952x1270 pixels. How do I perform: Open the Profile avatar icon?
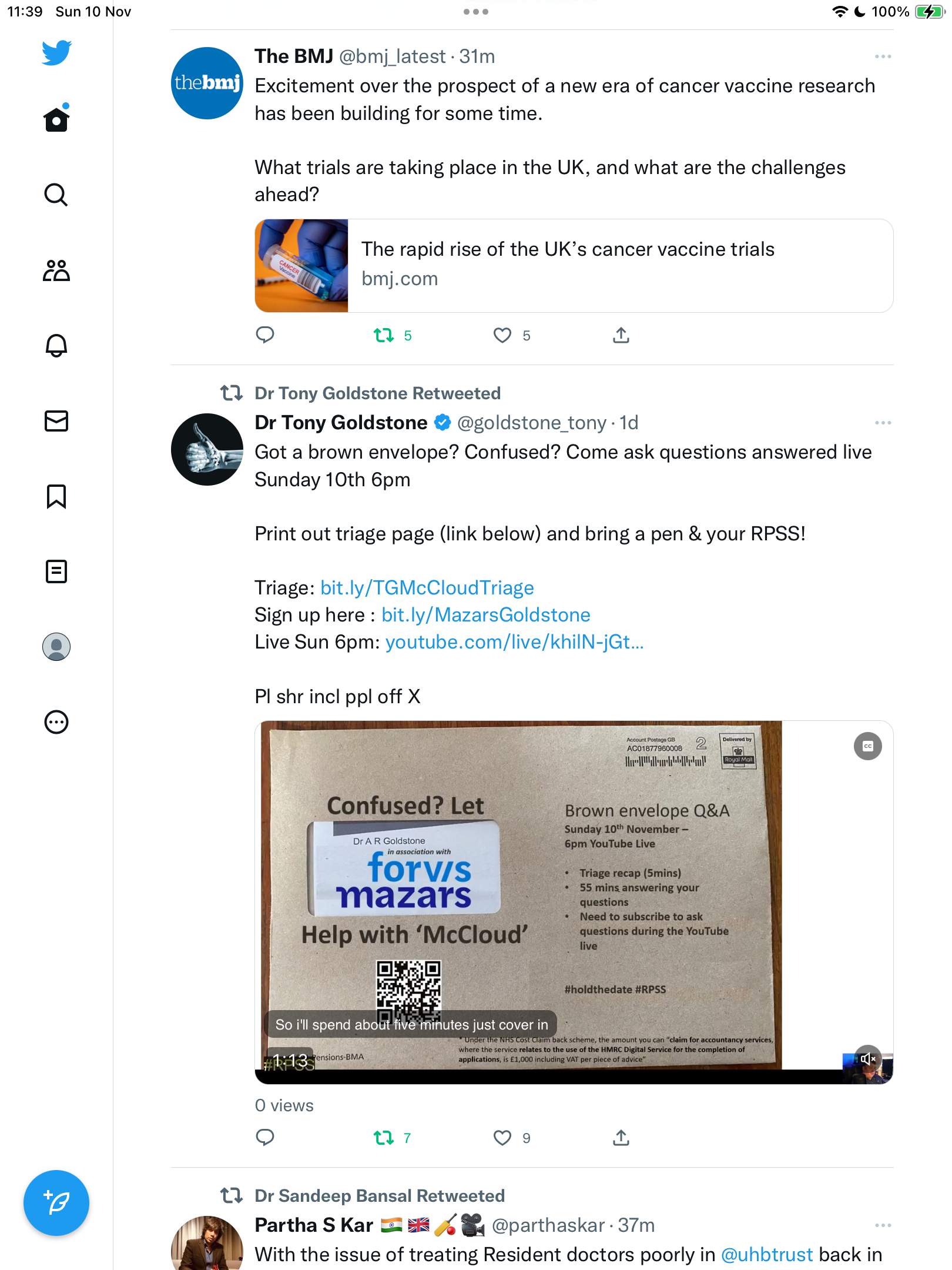click(x=56, y=647)
